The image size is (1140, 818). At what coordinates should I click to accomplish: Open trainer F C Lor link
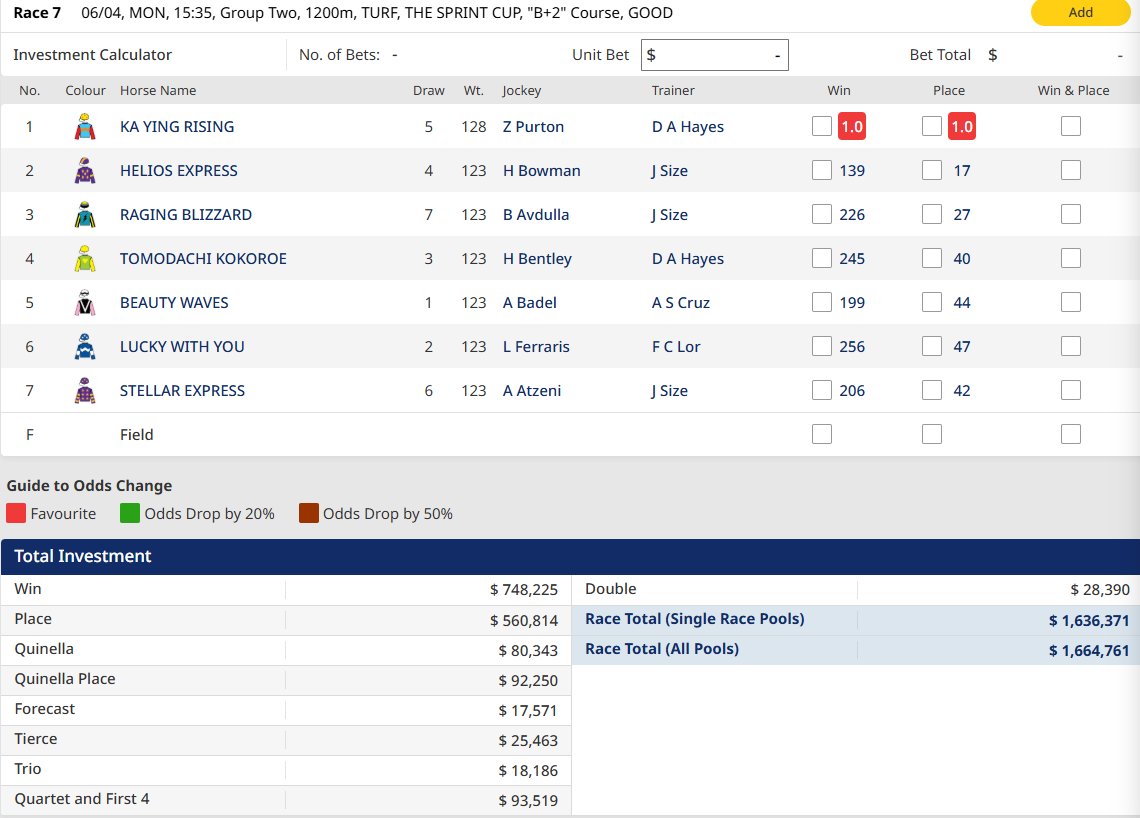(676, 347)
